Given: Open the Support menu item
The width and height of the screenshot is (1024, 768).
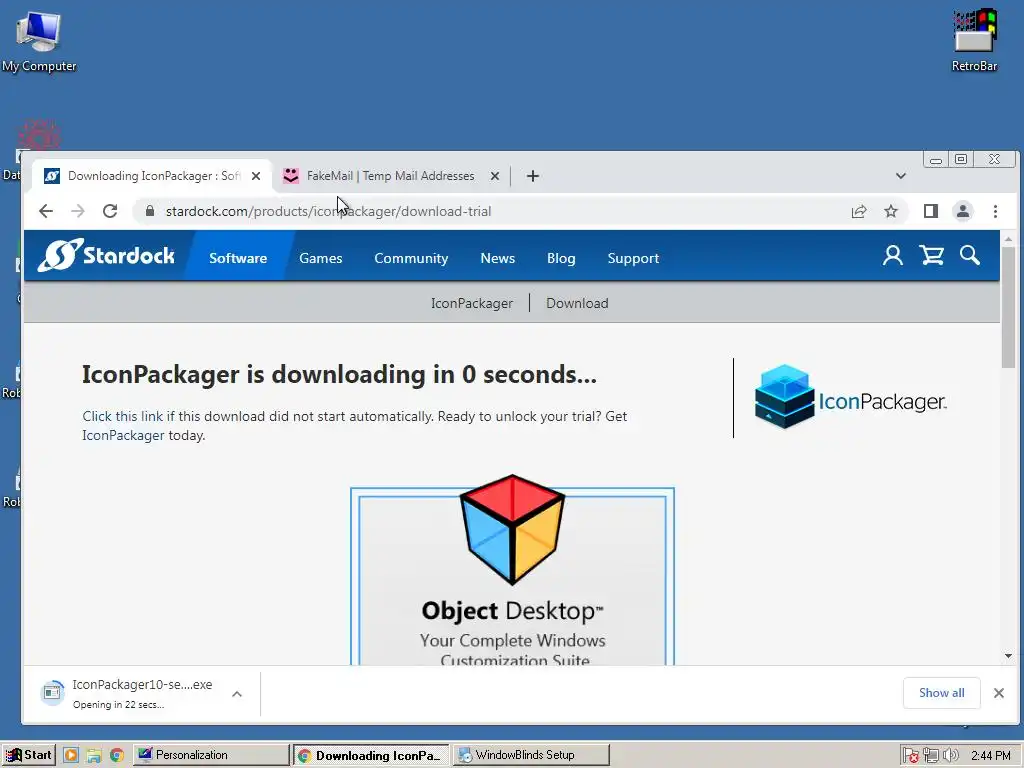Looking at the screenshot, I should click(x=633, y=258).
